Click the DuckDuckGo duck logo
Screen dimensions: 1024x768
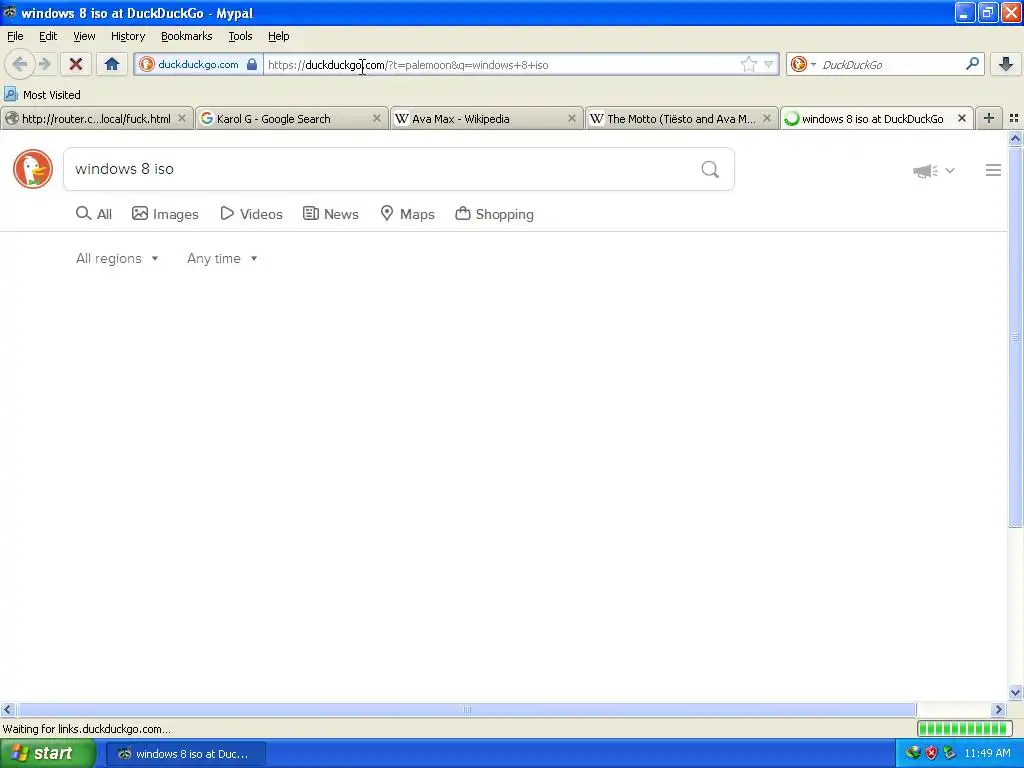click(x=33, y=169)
